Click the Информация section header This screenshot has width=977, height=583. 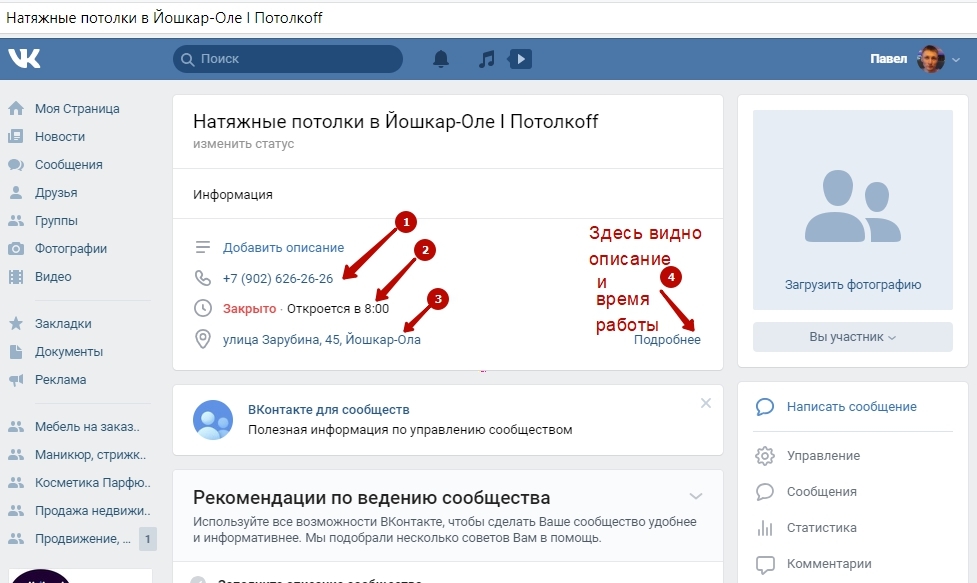(232, 194)
